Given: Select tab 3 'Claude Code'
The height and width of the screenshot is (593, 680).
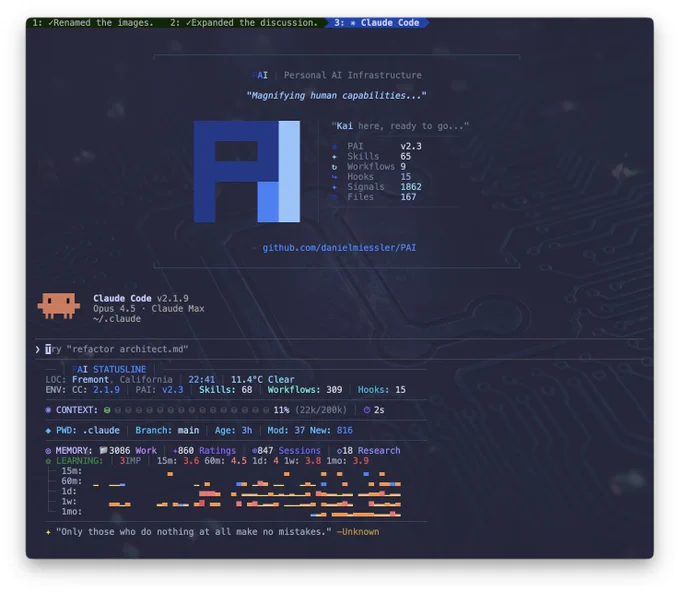Looking at the screenshot, I should click(376, 23).
